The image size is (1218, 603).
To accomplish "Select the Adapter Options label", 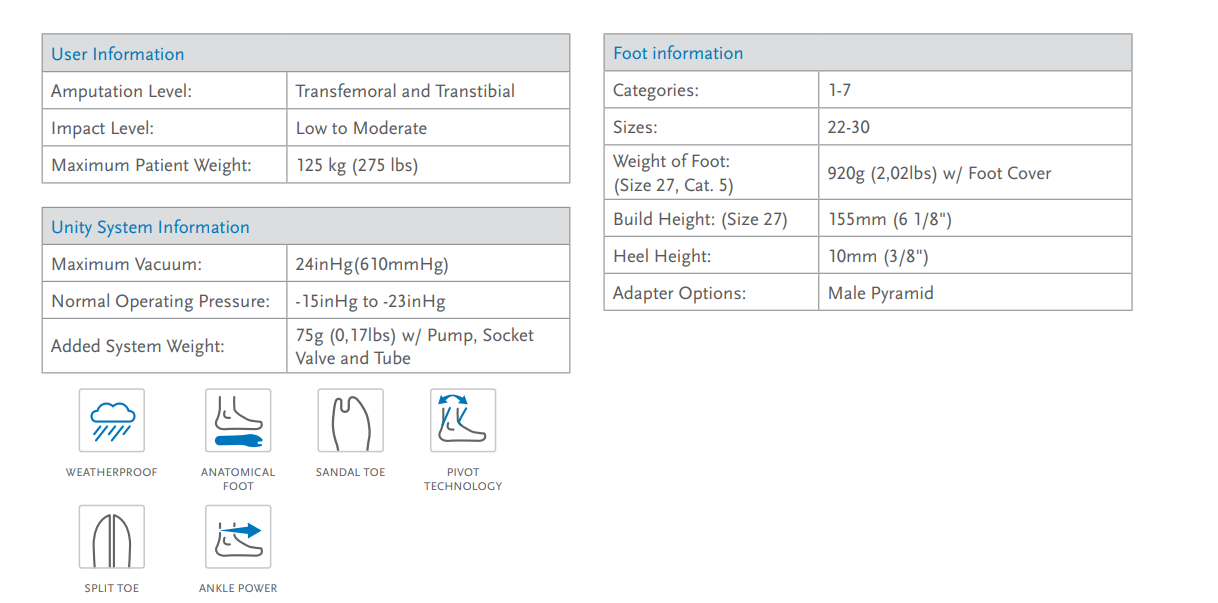I will [680, 293].
